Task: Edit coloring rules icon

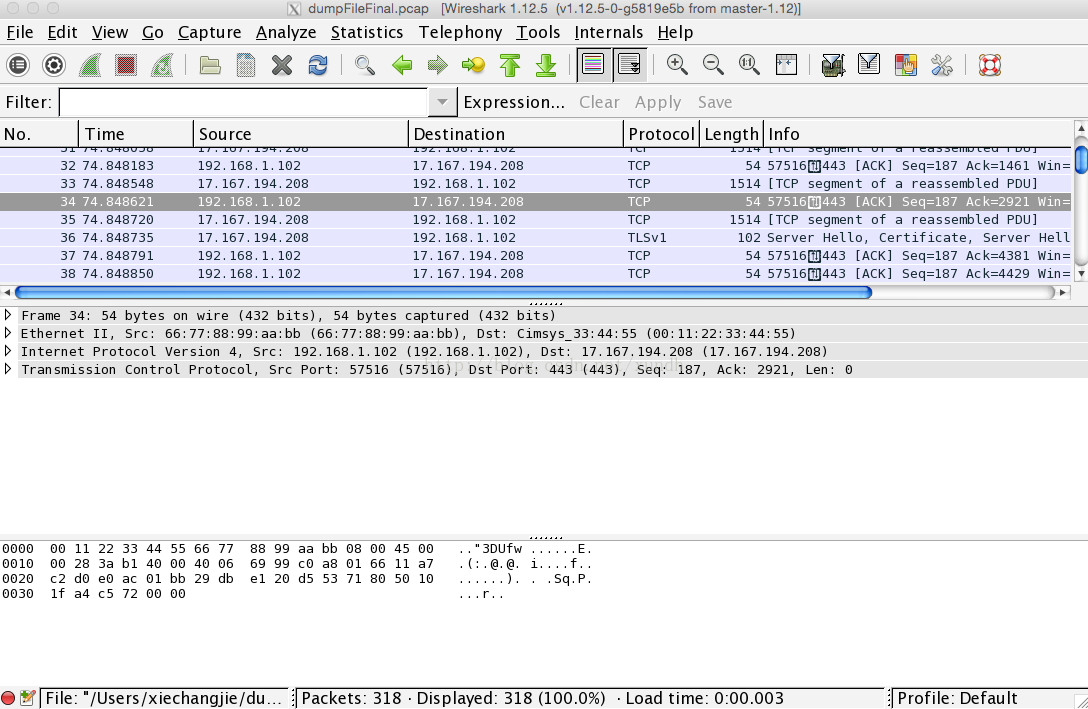Action: point(906,65)
